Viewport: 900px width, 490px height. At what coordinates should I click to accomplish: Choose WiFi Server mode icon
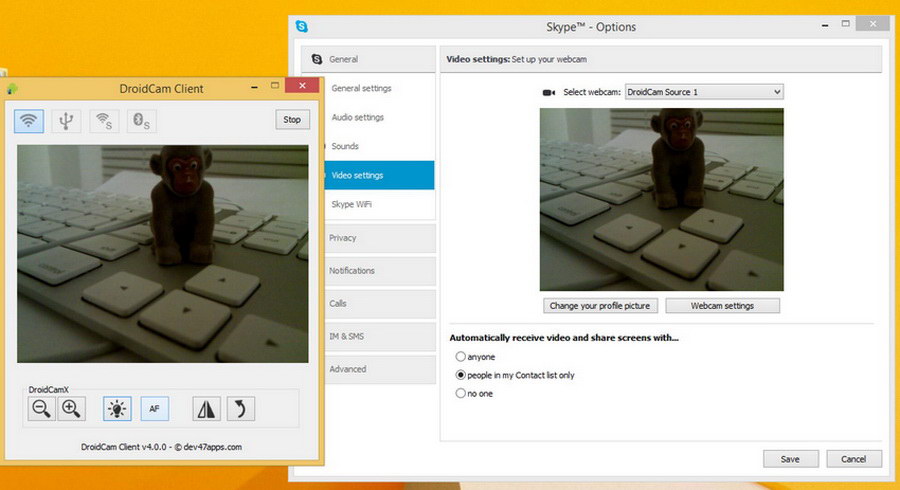(103, 121)
